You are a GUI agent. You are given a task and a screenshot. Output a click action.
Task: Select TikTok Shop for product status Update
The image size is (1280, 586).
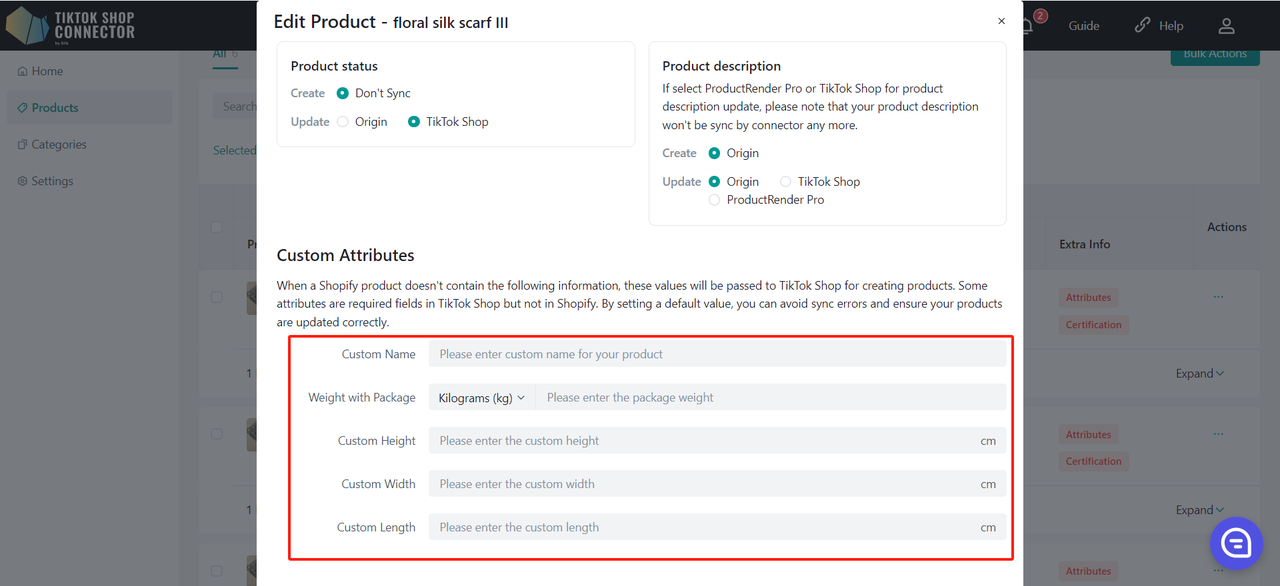pos(414,122)
